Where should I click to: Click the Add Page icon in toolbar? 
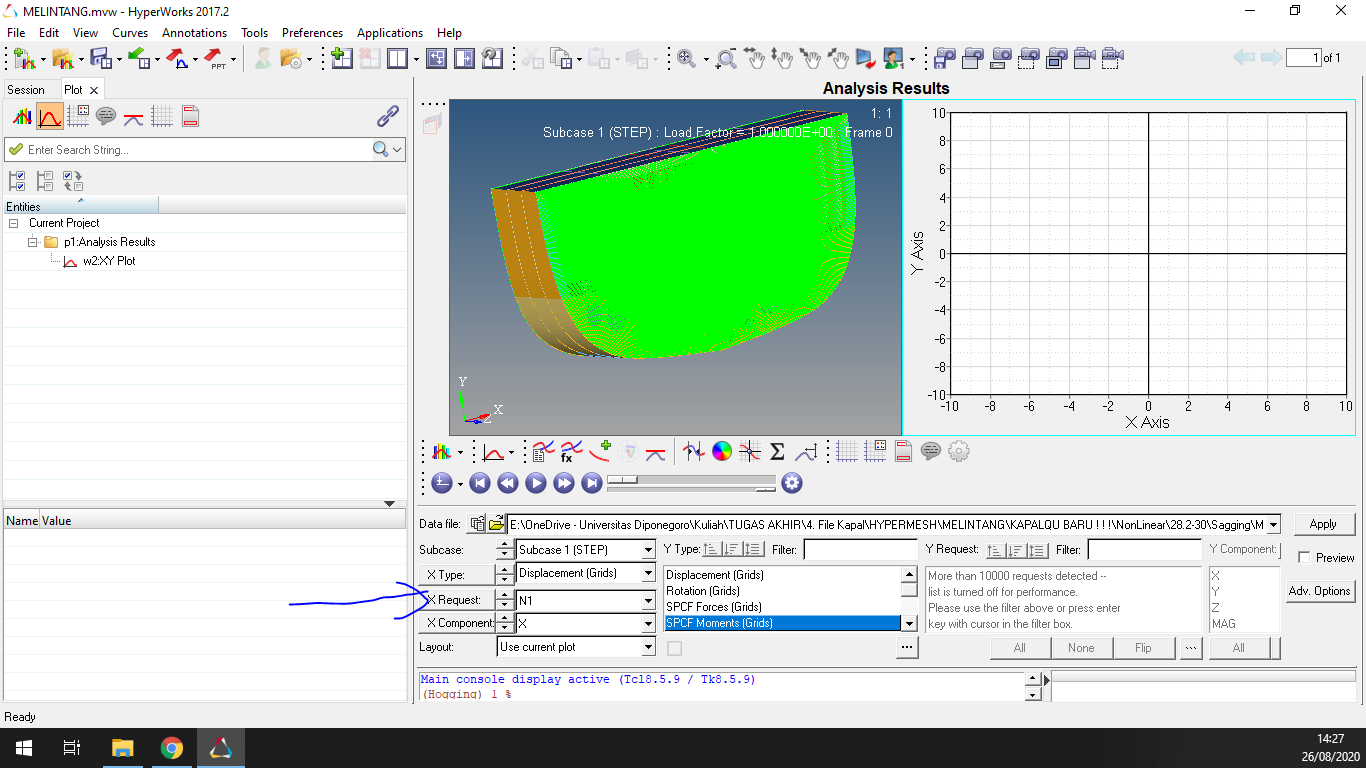(342, 59)
